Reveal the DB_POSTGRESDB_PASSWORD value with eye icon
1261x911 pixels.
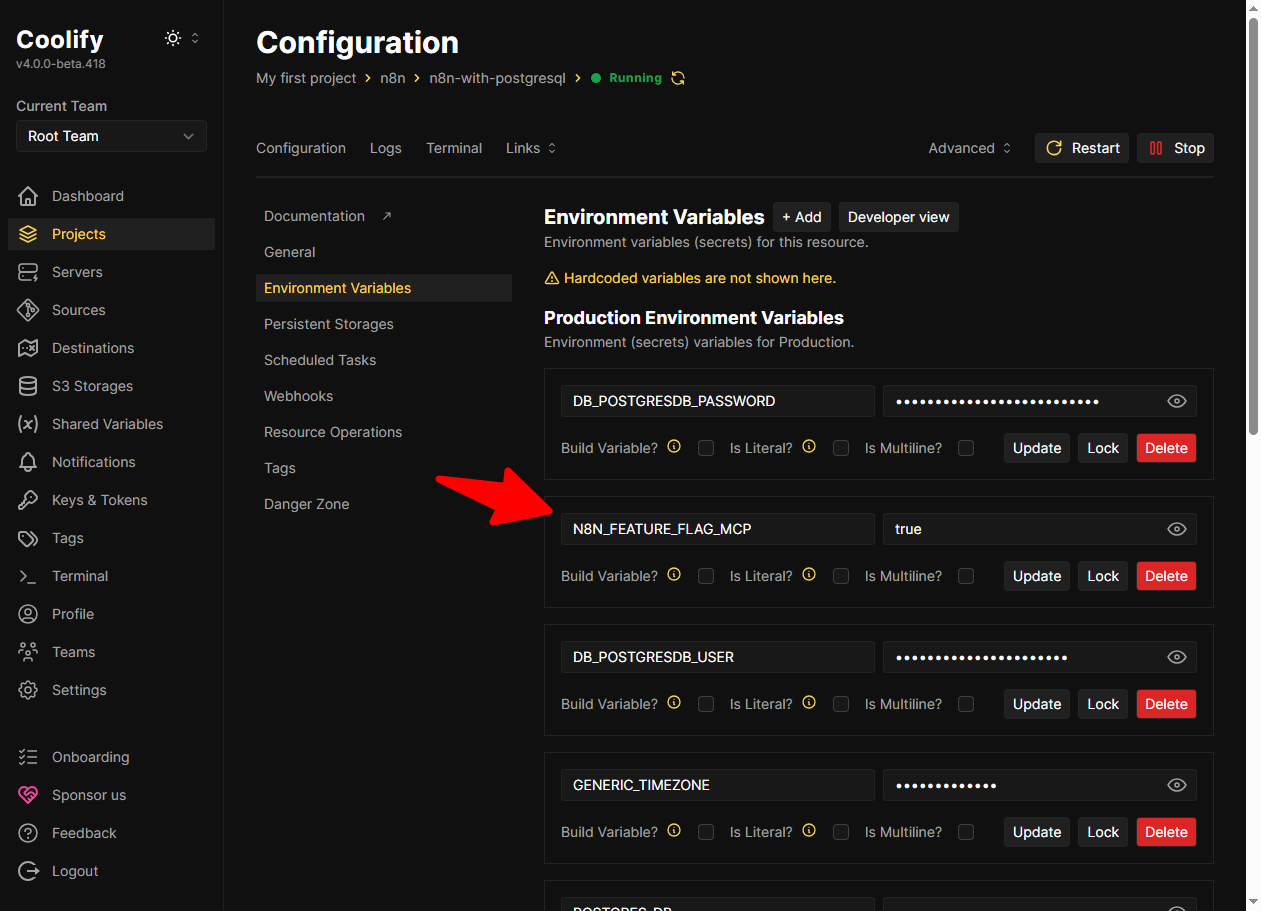pos(1177,401)
